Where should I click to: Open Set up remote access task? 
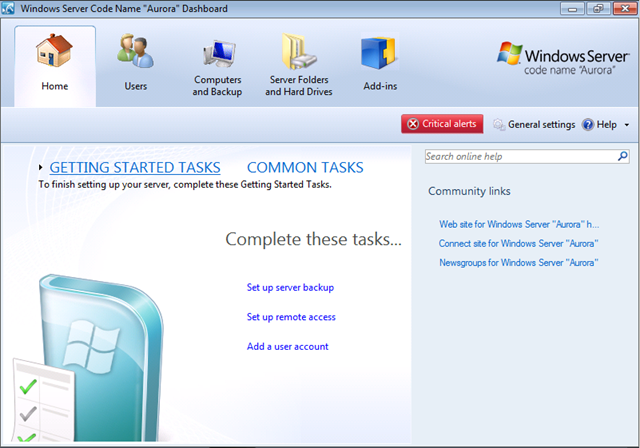(x=291, y=317)
